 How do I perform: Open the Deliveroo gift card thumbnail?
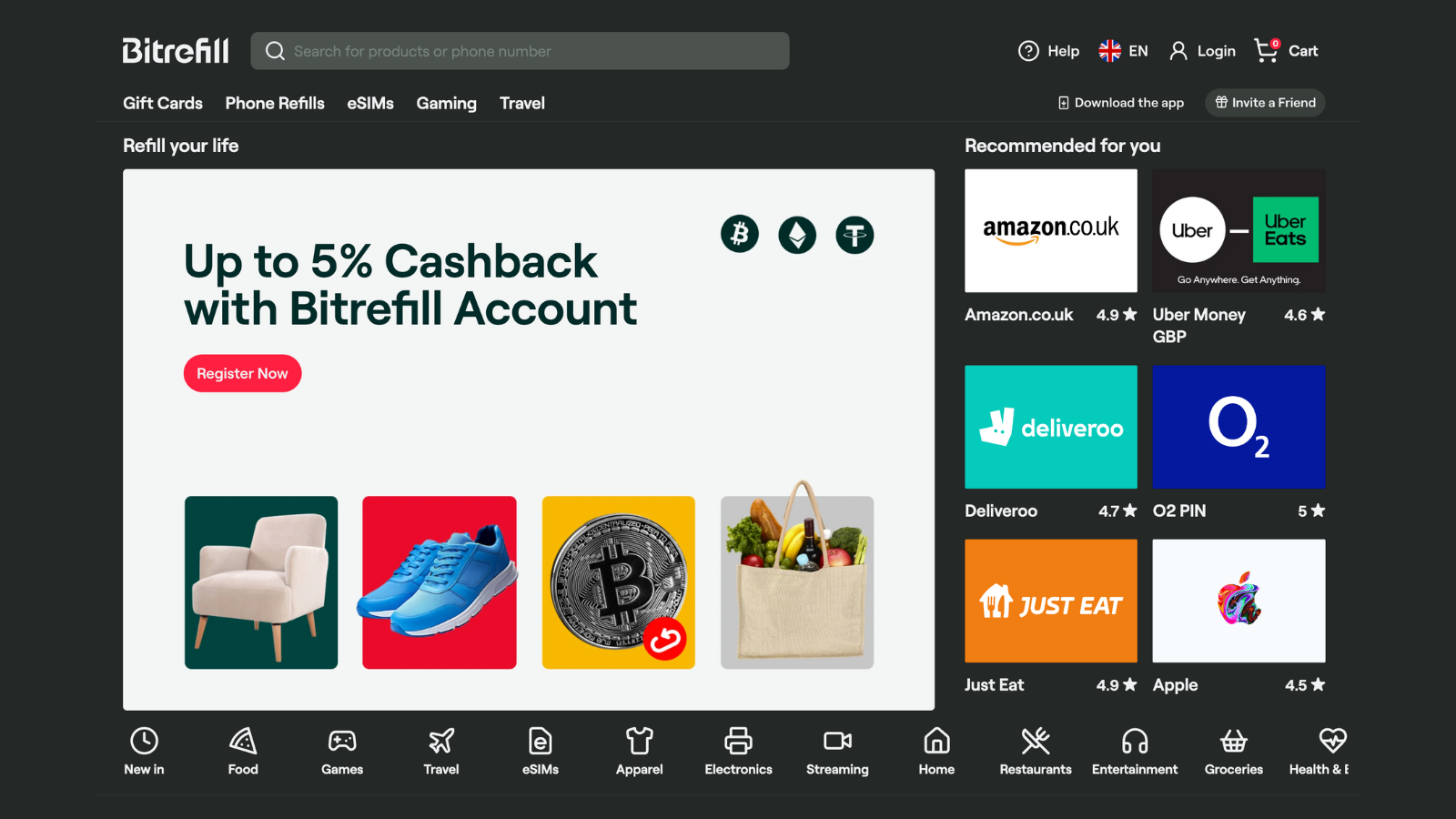tap(1051, 427)
